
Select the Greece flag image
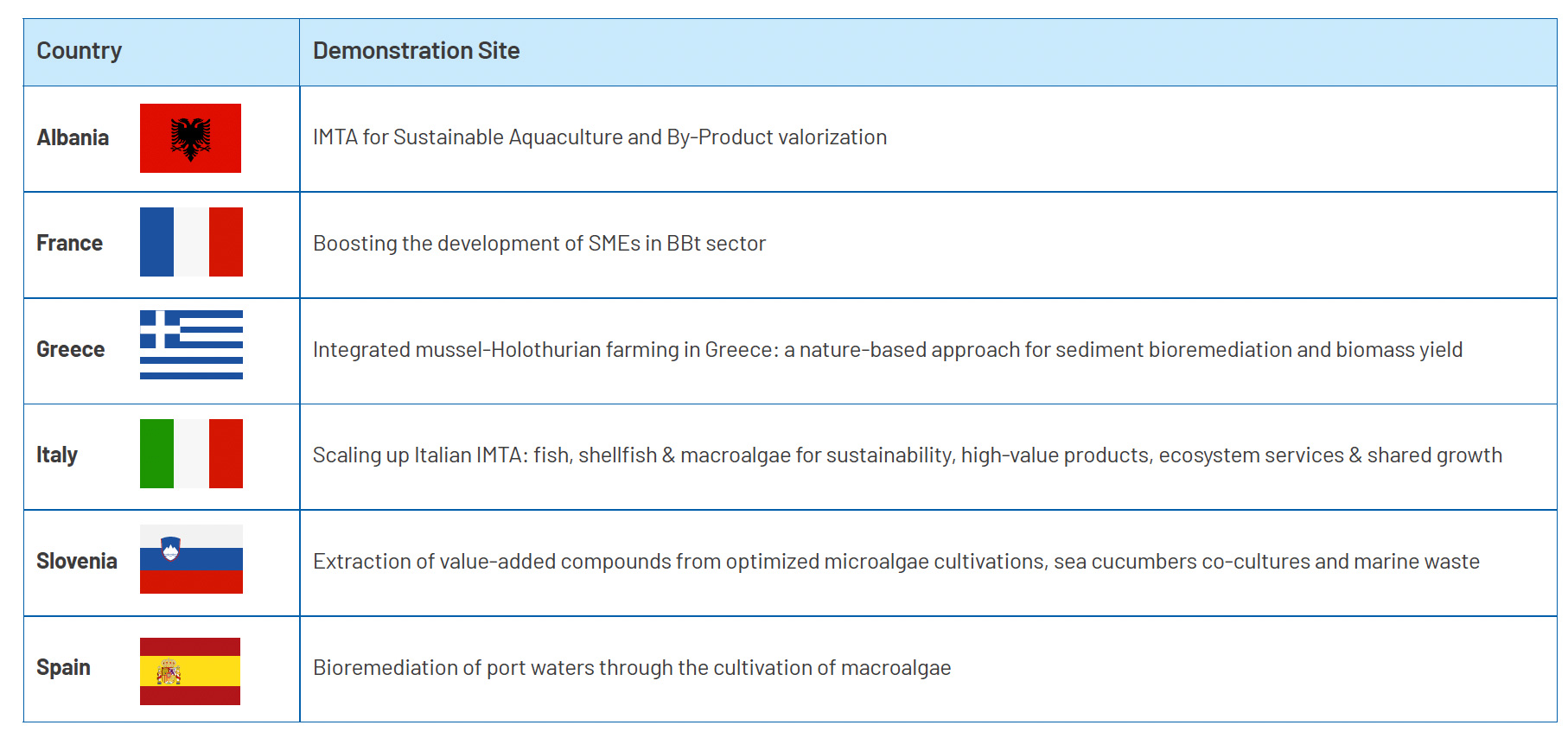[x=191, y=345]
